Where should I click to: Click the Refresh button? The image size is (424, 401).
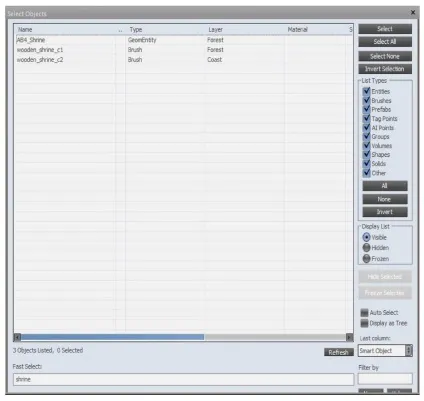[339, 352]
